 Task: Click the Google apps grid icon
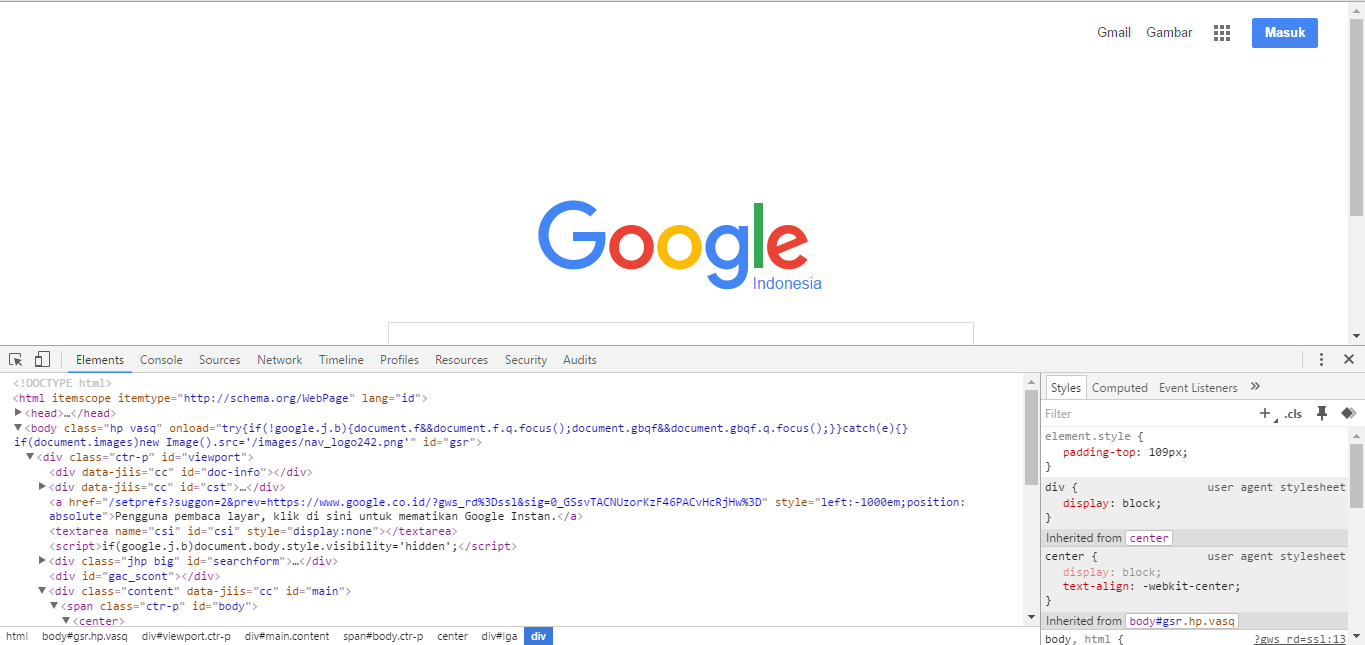point(1221,33)
